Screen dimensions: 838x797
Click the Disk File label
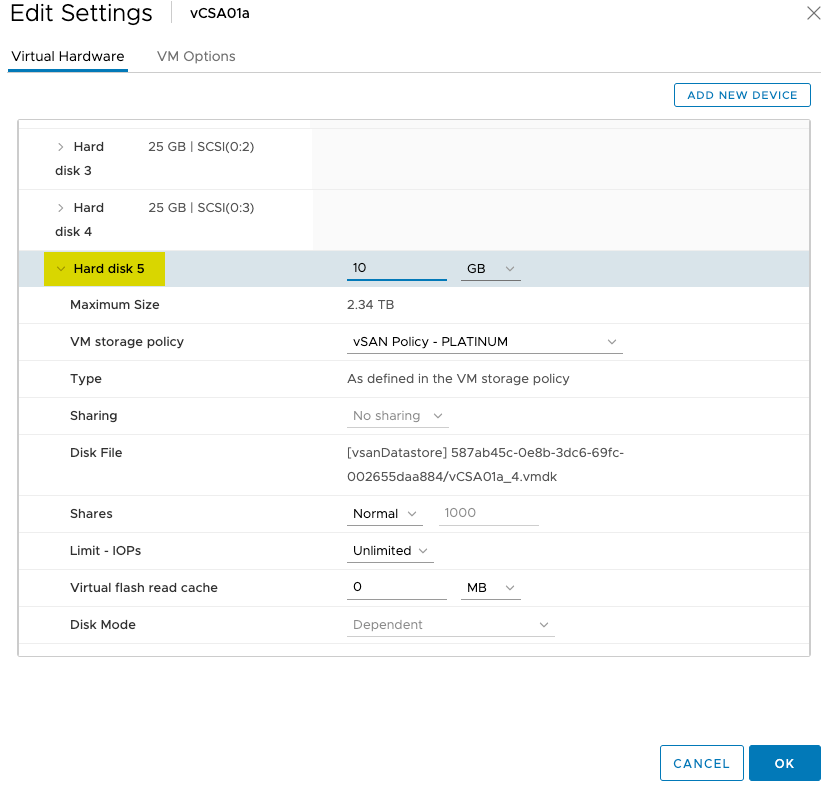pos(96,453)
